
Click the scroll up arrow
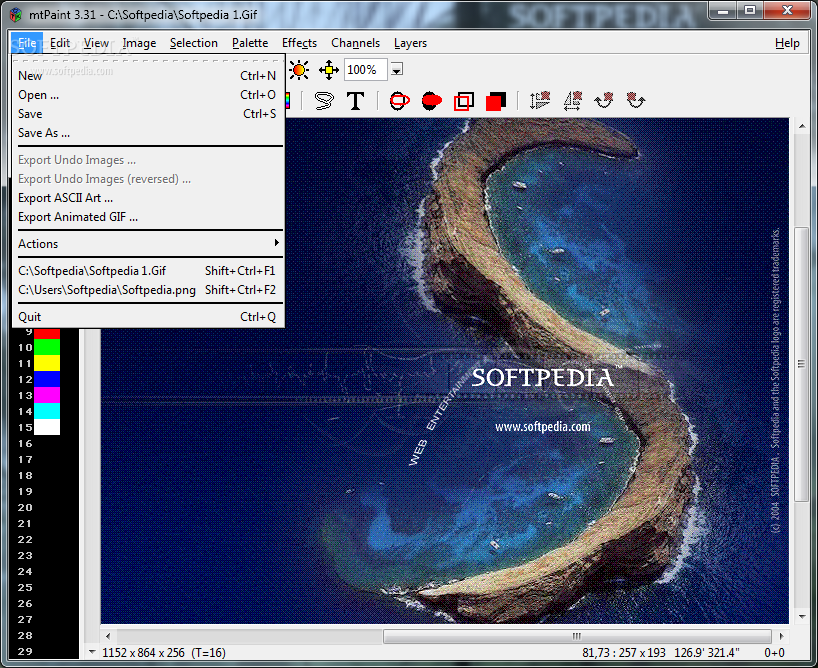point(802,126)
